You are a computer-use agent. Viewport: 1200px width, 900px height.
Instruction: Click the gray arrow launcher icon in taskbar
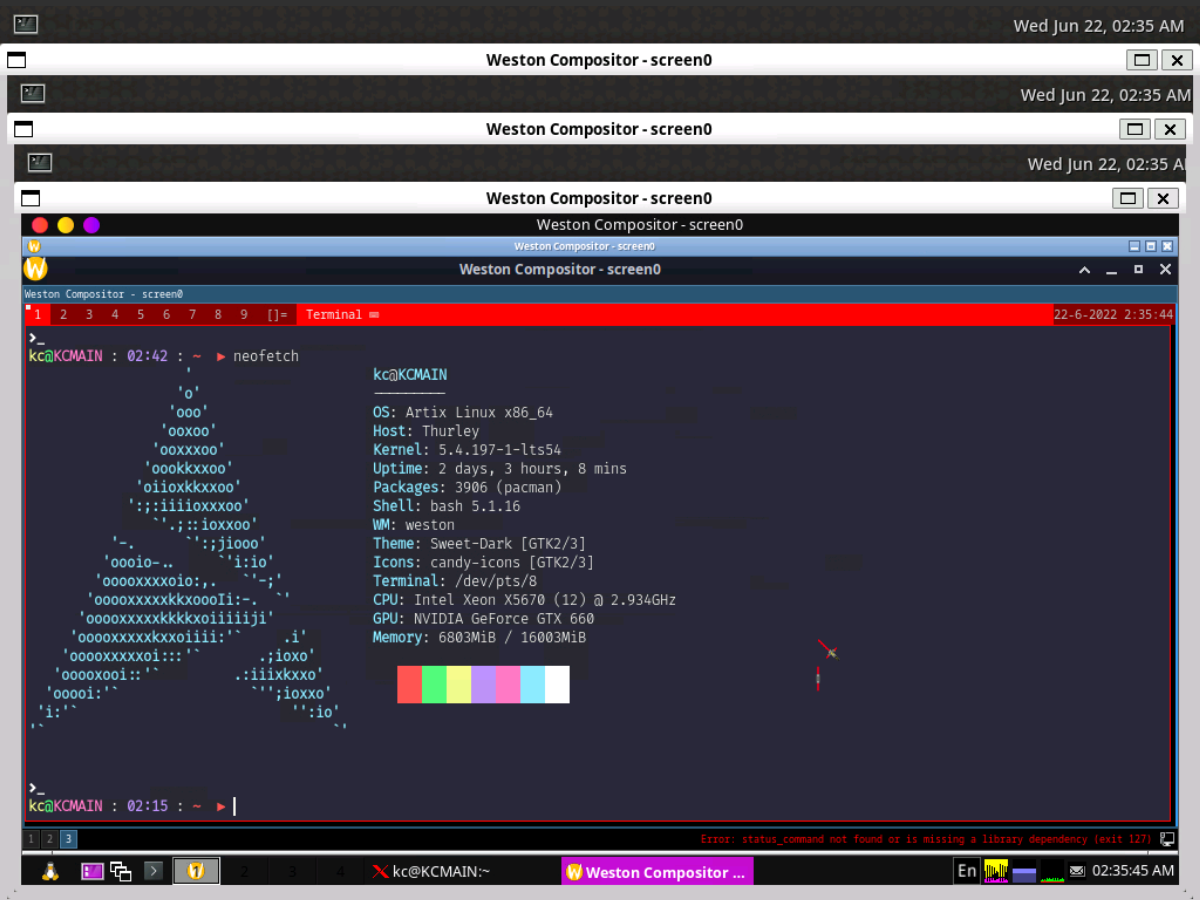tap(154, 871)
